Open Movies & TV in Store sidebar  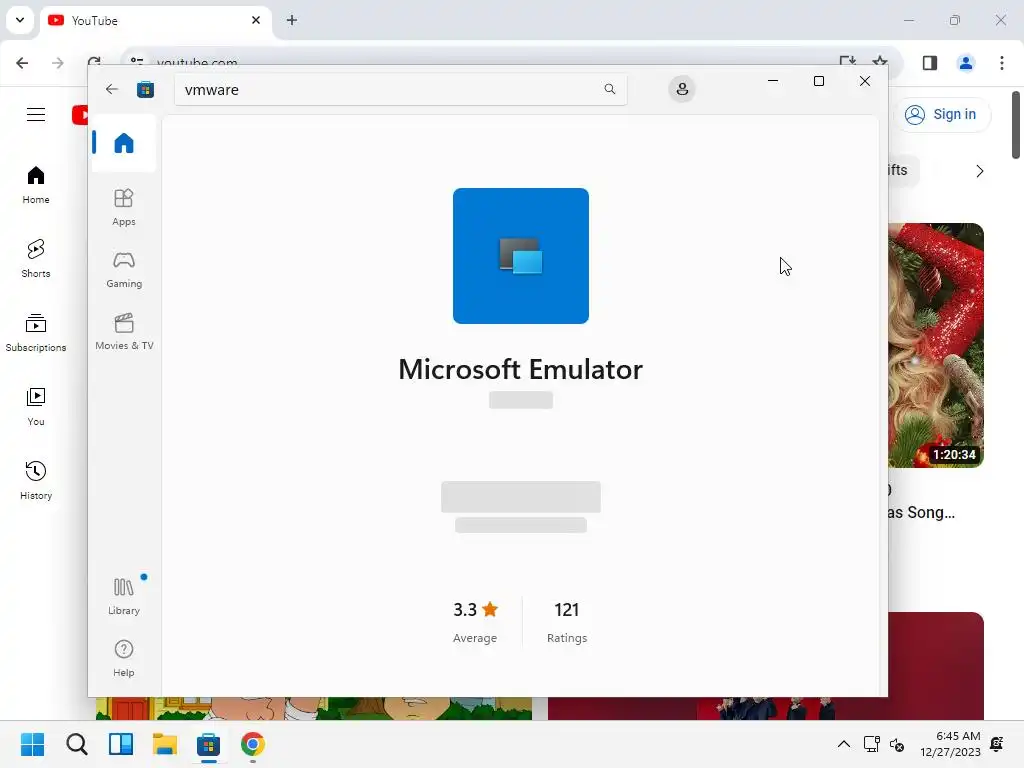(124, 331)
